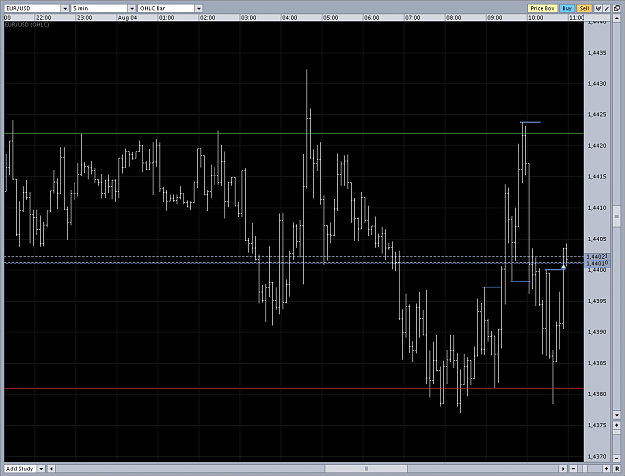Image resolution: width=625 pixels, height=476 pixels.
Task: Open the OHLC Bar chart type dropdown arrow
Action: (x=199, y=8)
